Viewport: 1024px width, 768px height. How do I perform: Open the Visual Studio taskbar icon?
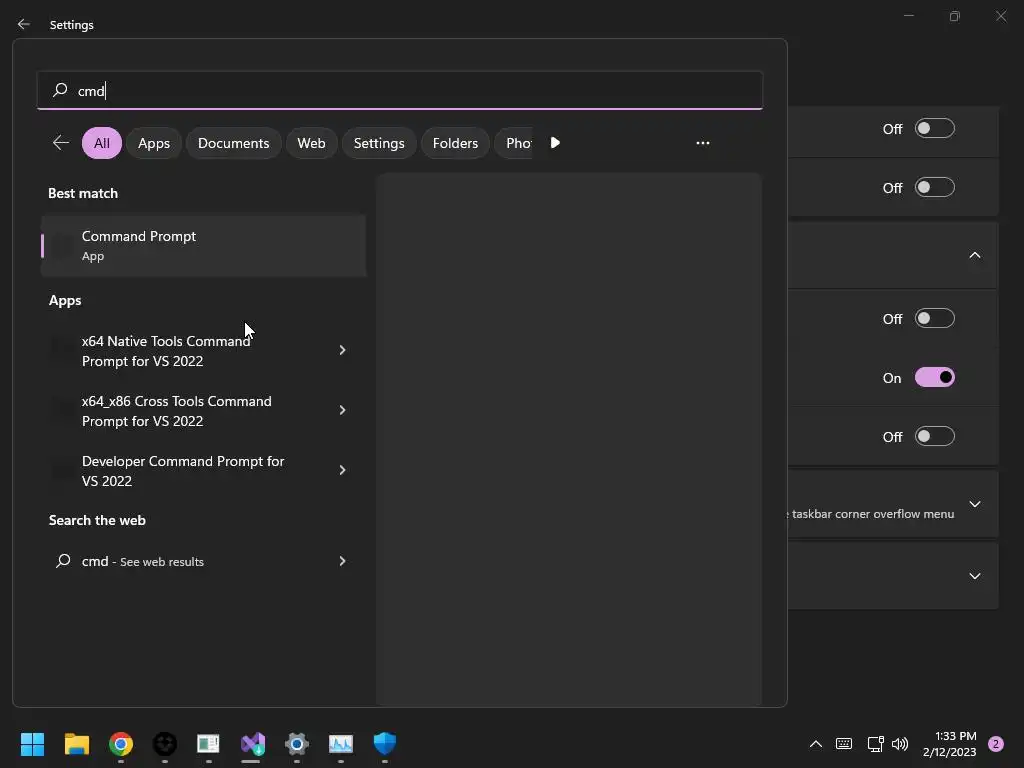coord(253,743)
